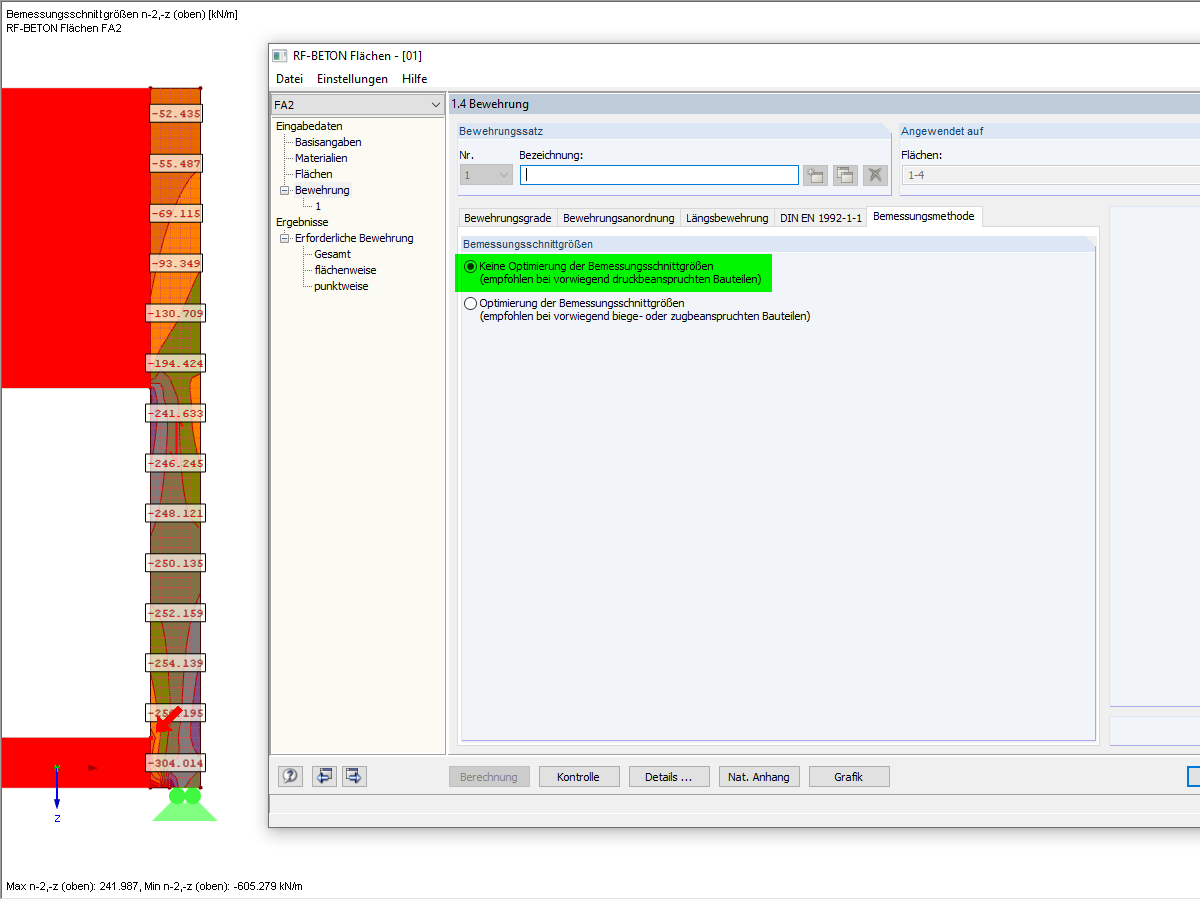Image resolution: width=1200 pixels, height=900 pixels.
Task: Open the Einstellungen menu
Action: coord(352,79)
